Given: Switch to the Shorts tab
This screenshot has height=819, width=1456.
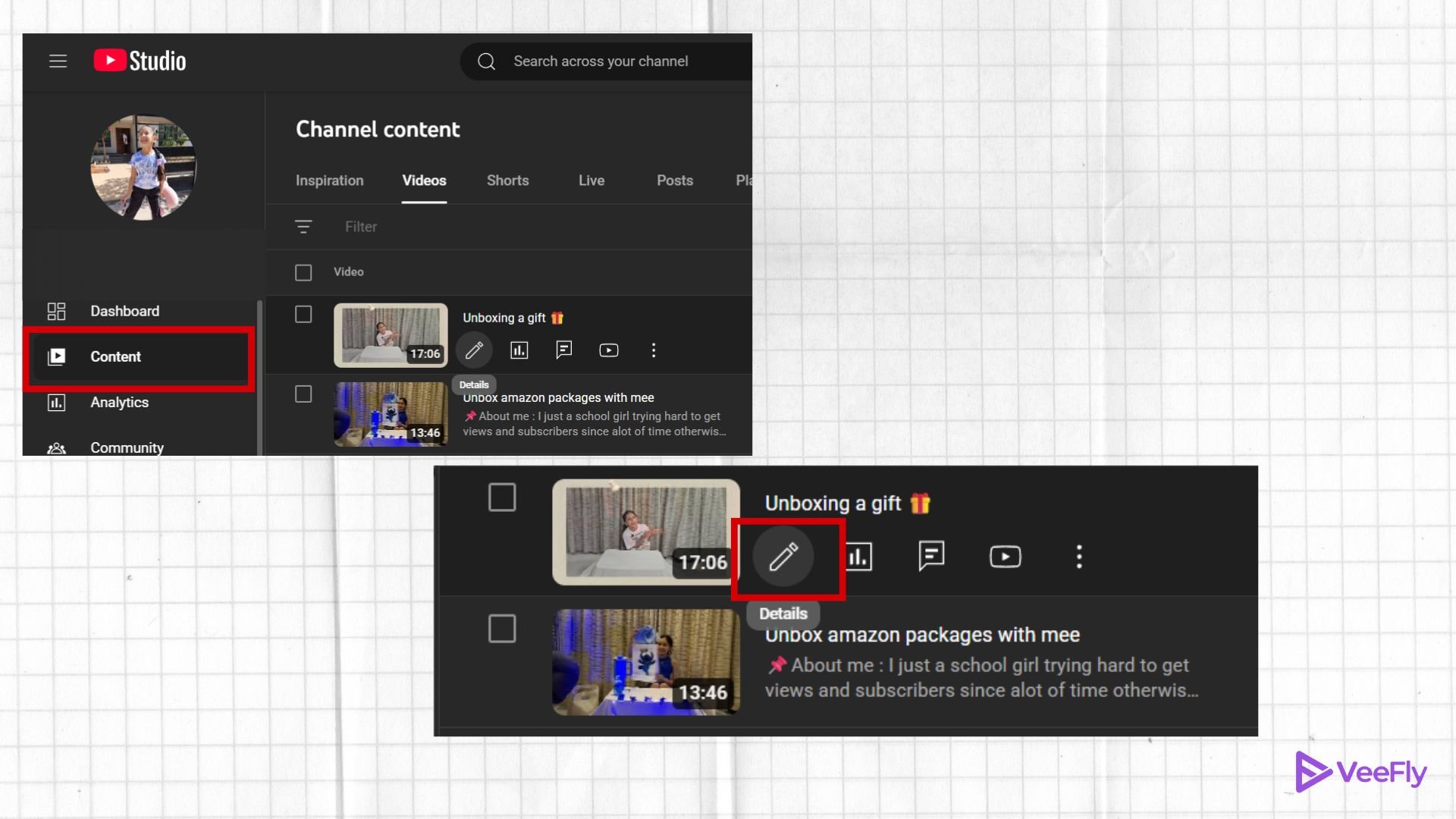Looking at the screenshot, I should click(507, 180).
